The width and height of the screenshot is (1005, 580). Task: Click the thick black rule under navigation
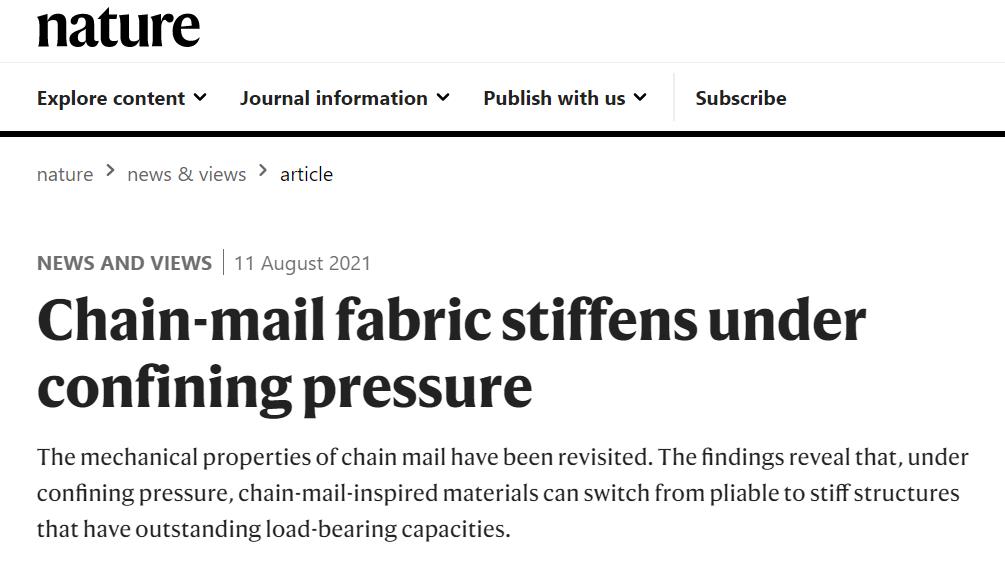[x=502, y=133]
